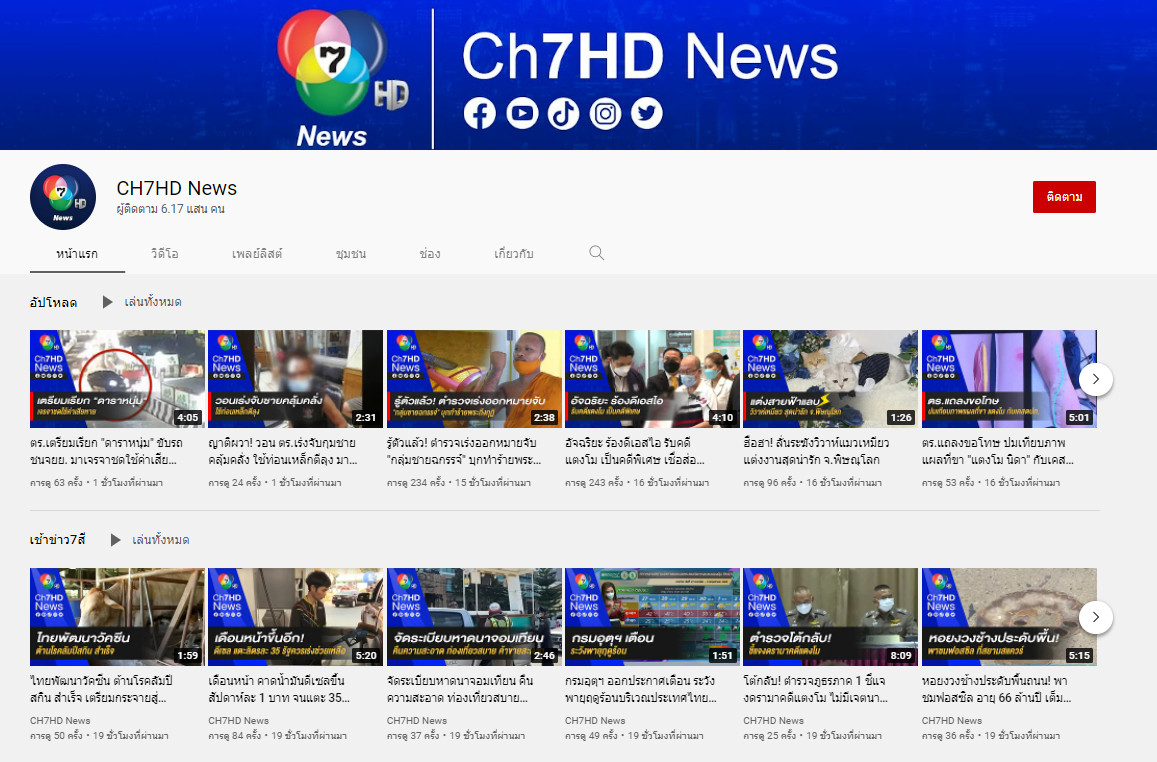The width and height of the screenshot is (1157, 762).
Task: Switch to the วิดีโอ tab
Action: pyautogui.click(x=165, y=254)
